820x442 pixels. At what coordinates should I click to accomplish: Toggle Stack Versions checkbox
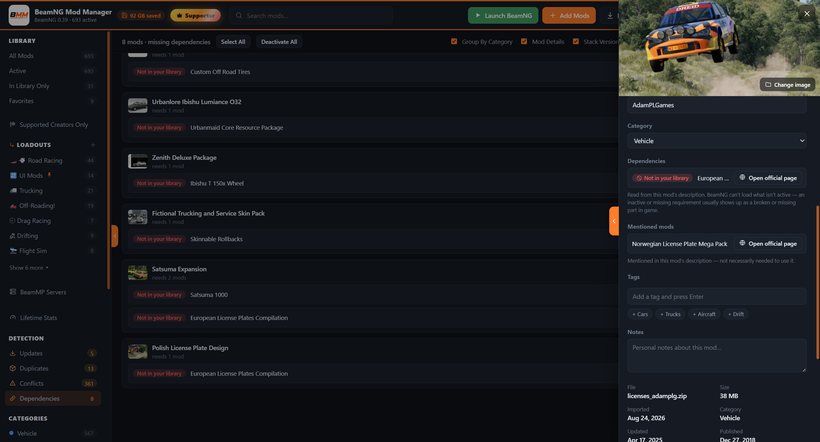coord(576,42)
